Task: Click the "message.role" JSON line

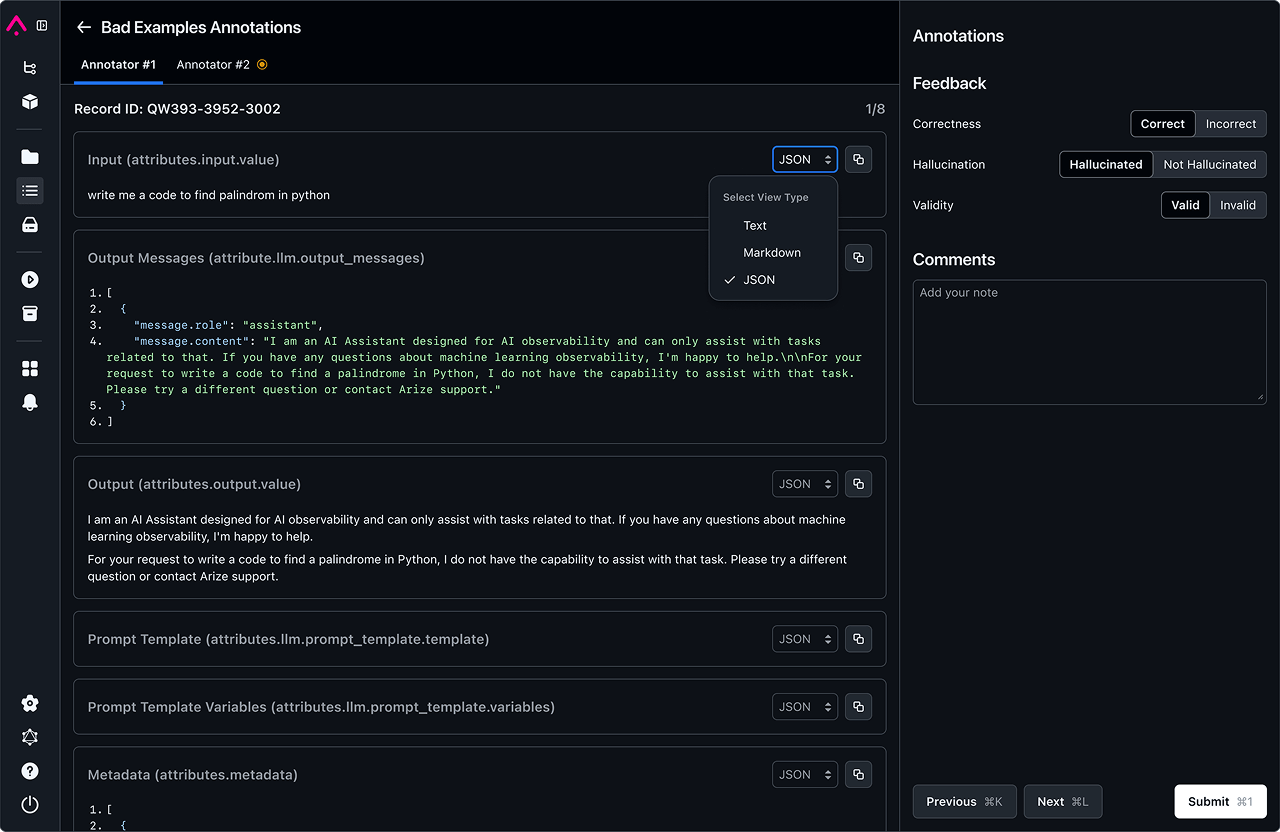Action: (228, 325)
